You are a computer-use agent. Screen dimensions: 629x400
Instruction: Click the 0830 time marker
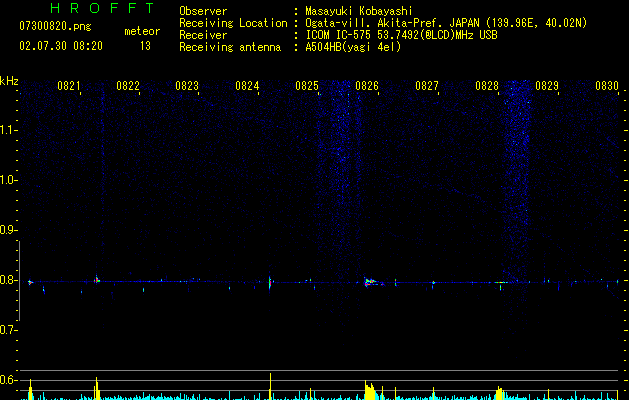point(607,86)
